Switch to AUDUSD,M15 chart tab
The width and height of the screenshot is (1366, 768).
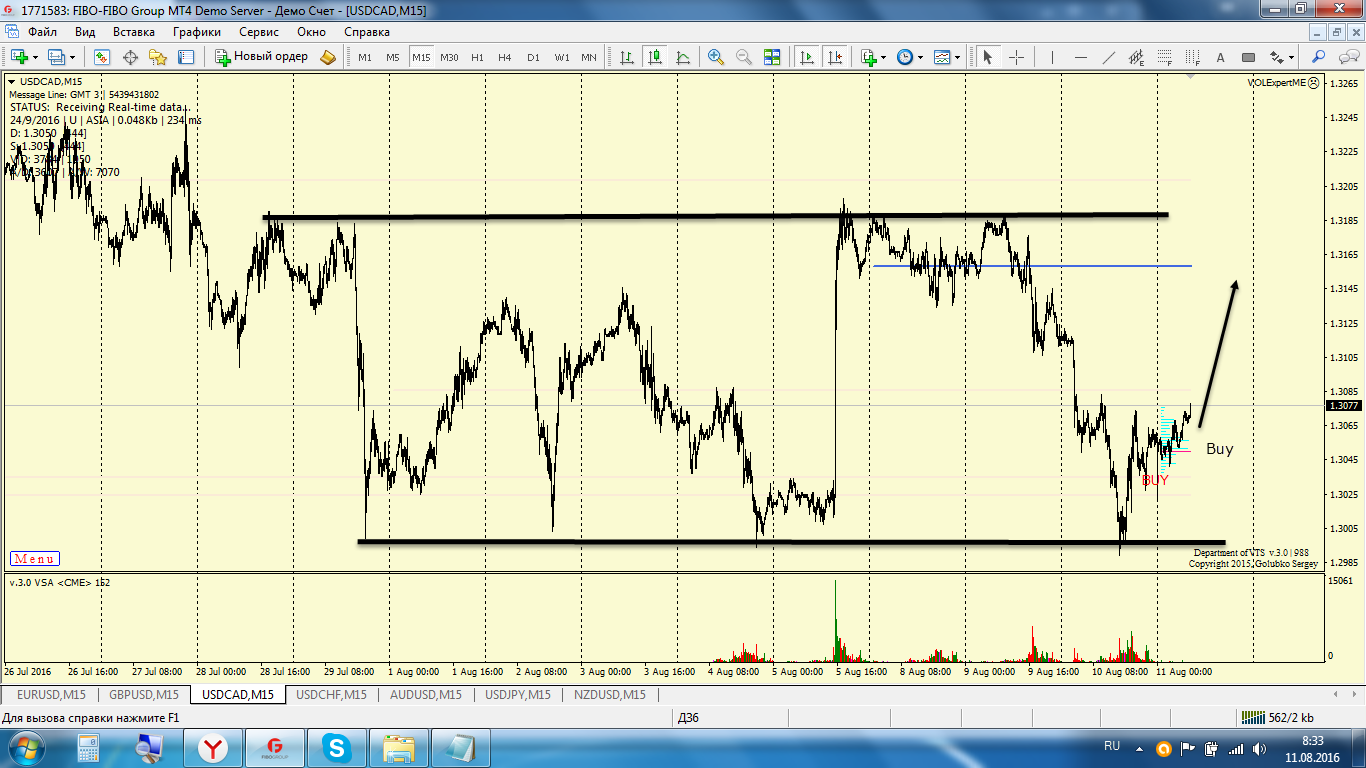426,694
